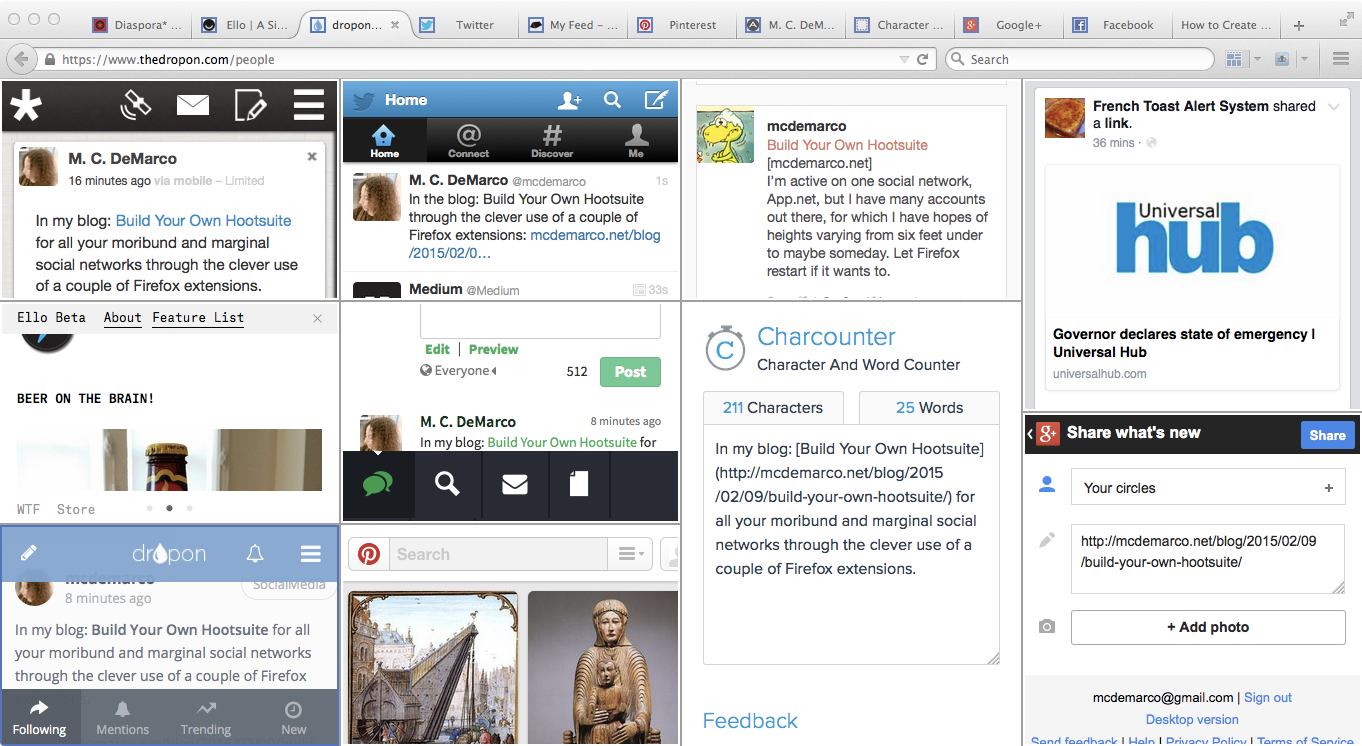Image resolution: width=1362 pixels, height=746 pixels.
Task: Open new browser tab with plus
Action: pyautogui.click(x=1299, y=25)
